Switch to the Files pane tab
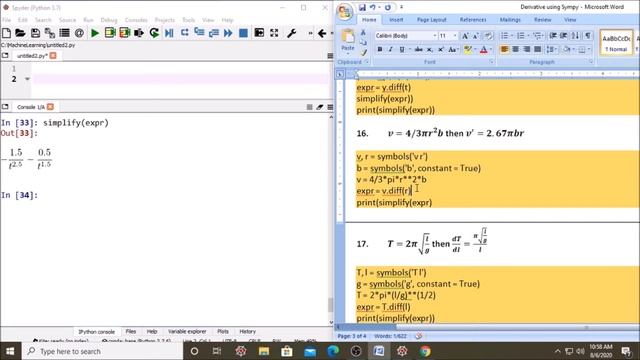Viewport: 640px width, 360px height. [x=131, y=332]
